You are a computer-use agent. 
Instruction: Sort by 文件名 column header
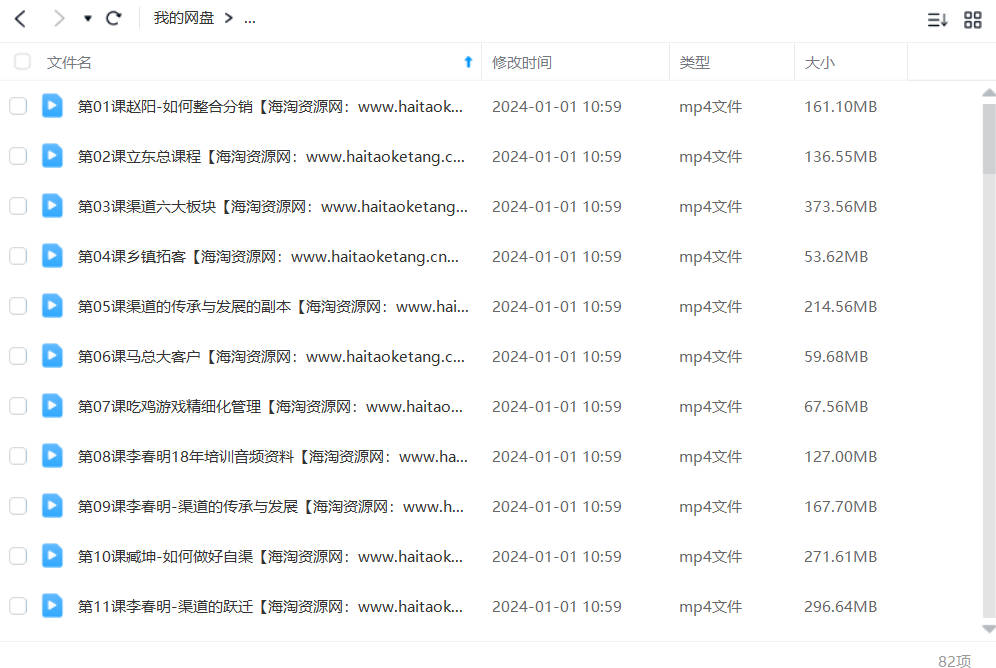69,62
